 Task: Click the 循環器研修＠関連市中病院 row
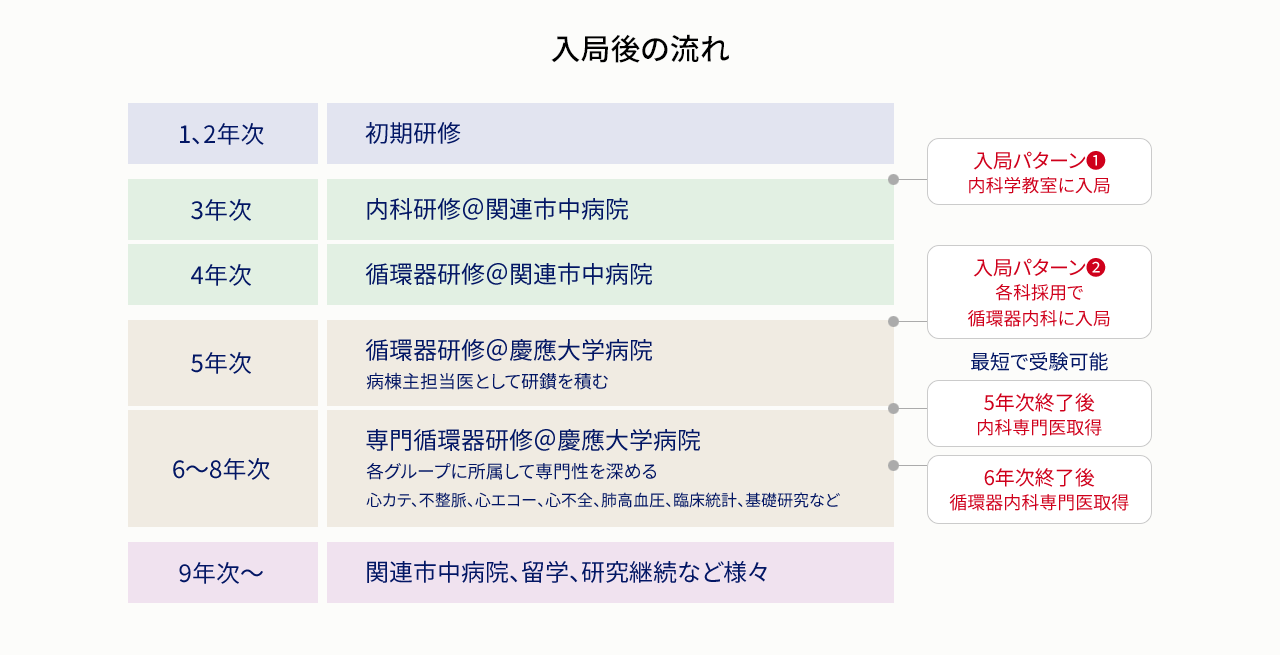(x=610, y=274)
